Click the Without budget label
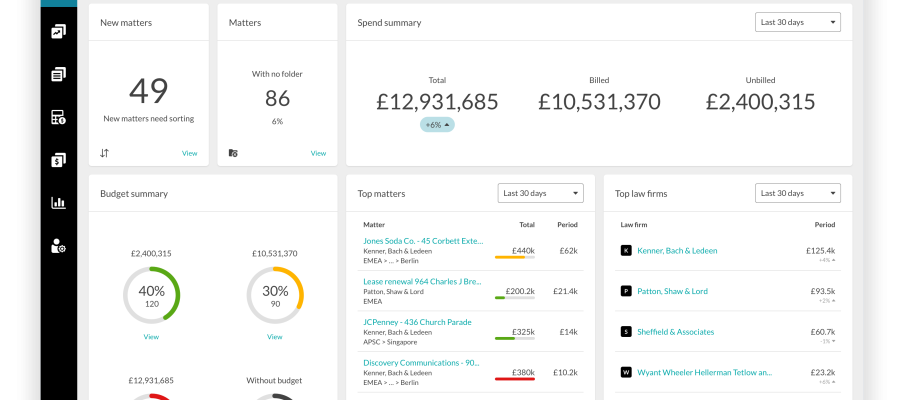The height and width of the screenshot is (400, 904). 274,380
